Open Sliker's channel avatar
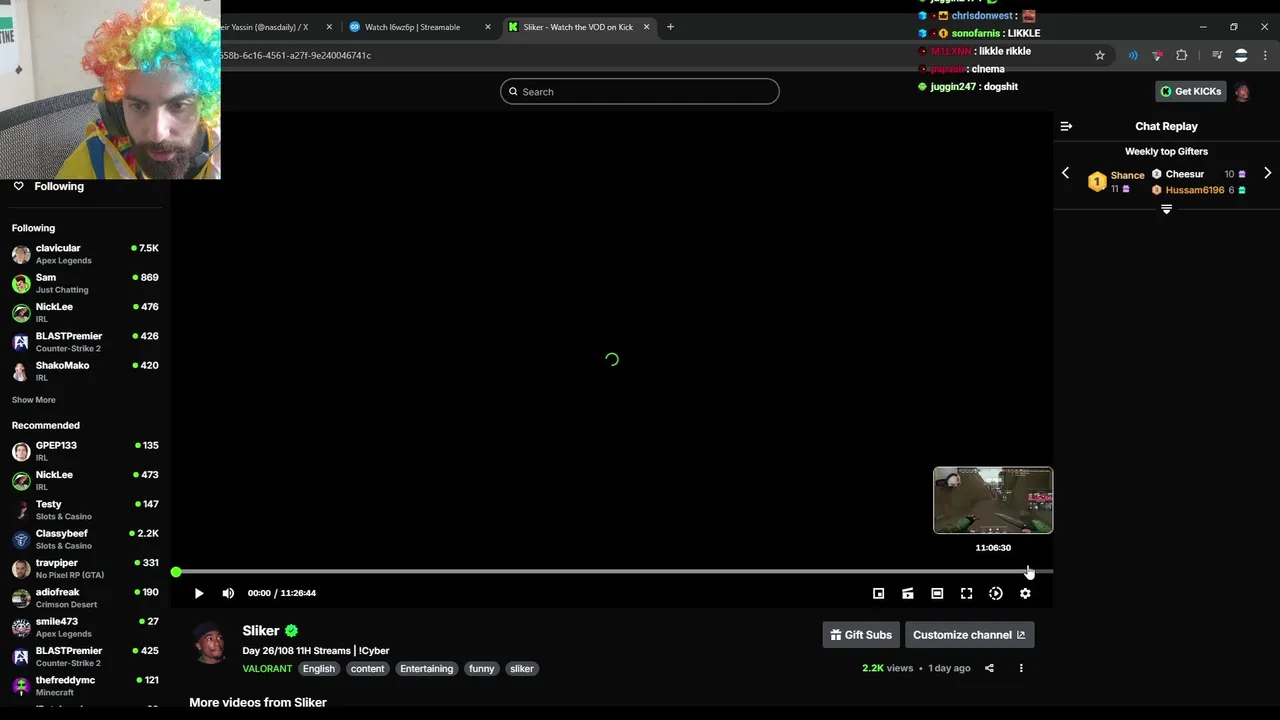Image resolution: width=1280 pixels, height=720 pixels. (209, 644)
